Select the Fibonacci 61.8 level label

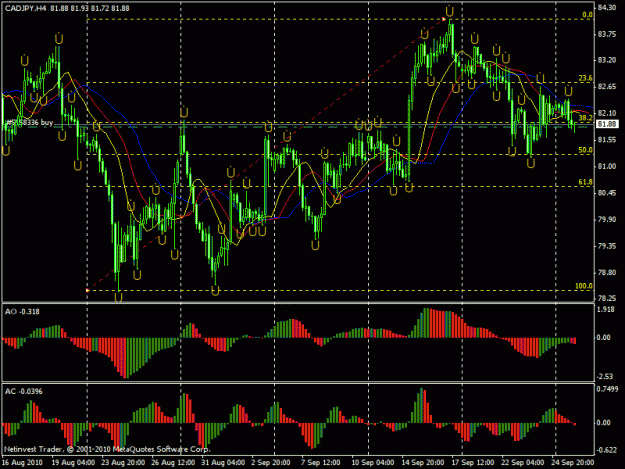pyautogui.click(x=585, y=182)
